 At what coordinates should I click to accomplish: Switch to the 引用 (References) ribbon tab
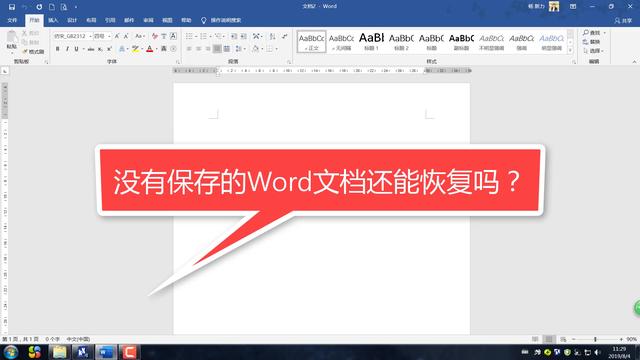[110, 20]
